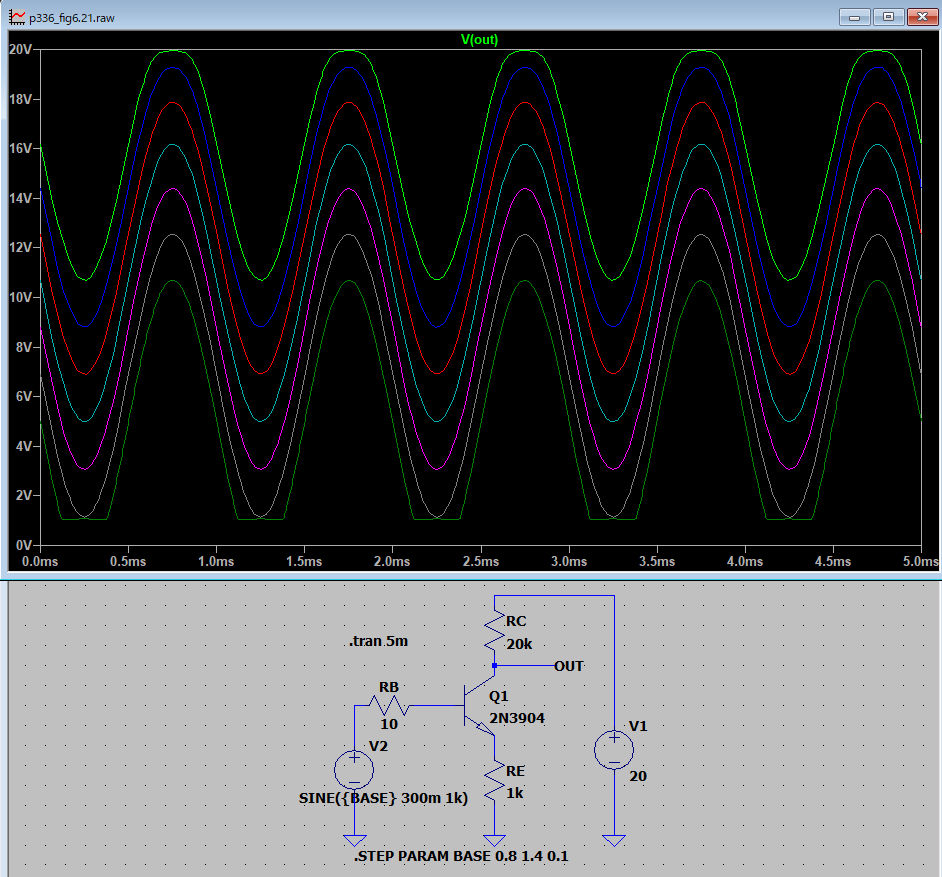
Task: Click the 2.5ms label on time axis
Action: pyautogui.click(x=479, y=563)
